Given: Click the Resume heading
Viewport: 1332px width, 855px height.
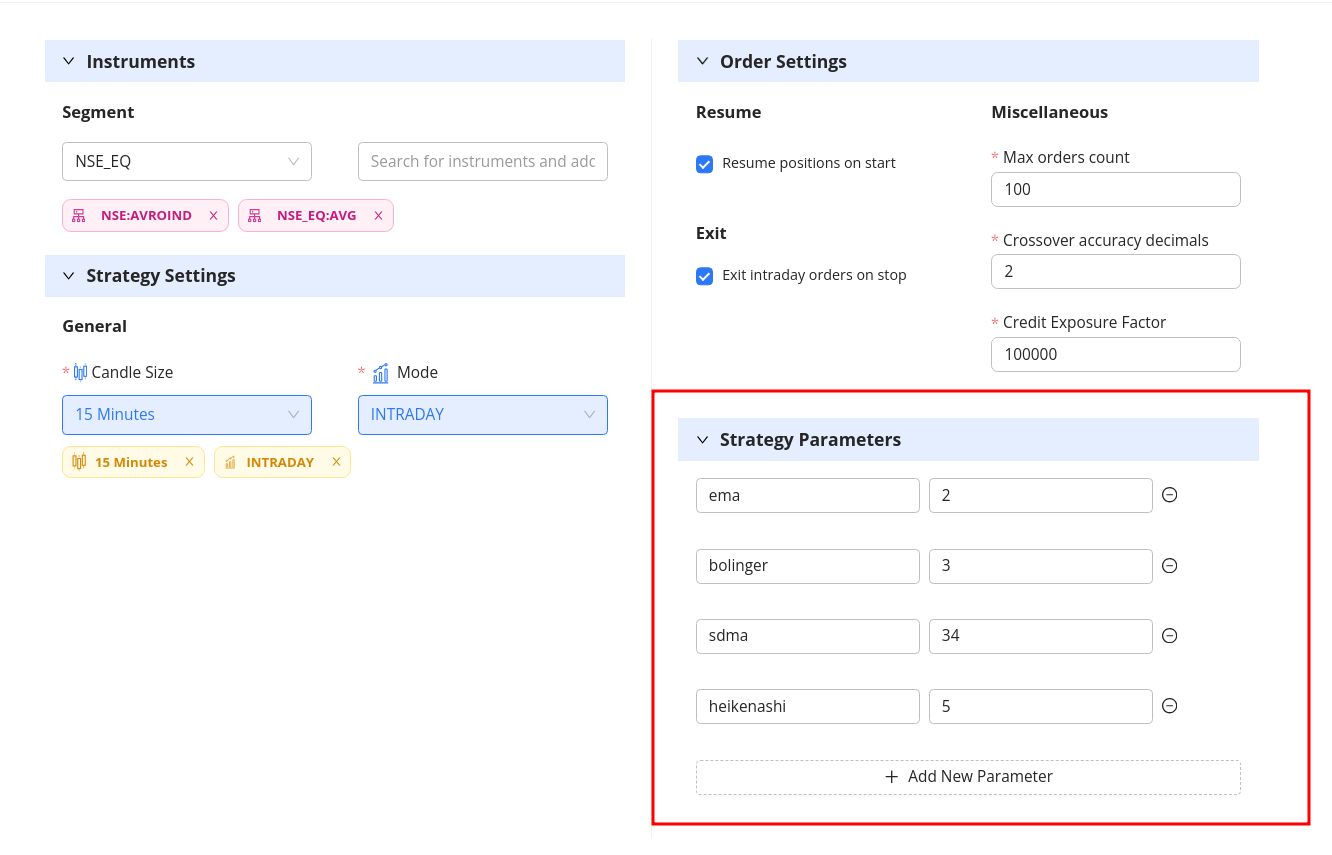Looking at the screenshot, I should click(728, 112).
